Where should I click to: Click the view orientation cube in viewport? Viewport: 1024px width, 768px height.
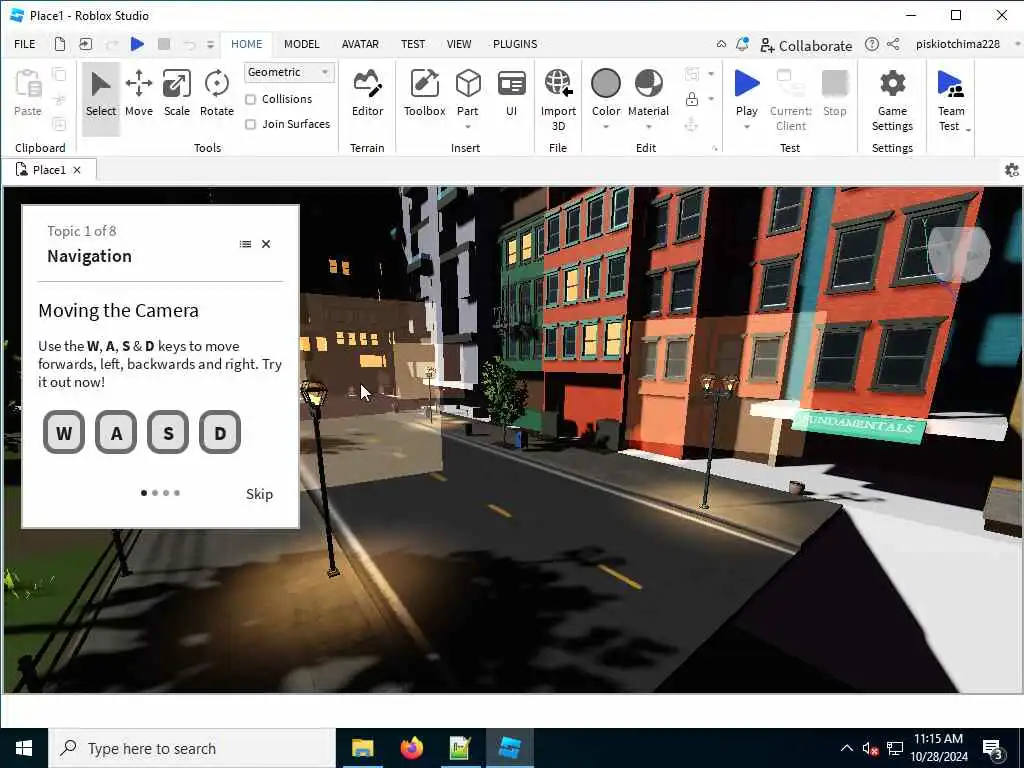[959, 253]
